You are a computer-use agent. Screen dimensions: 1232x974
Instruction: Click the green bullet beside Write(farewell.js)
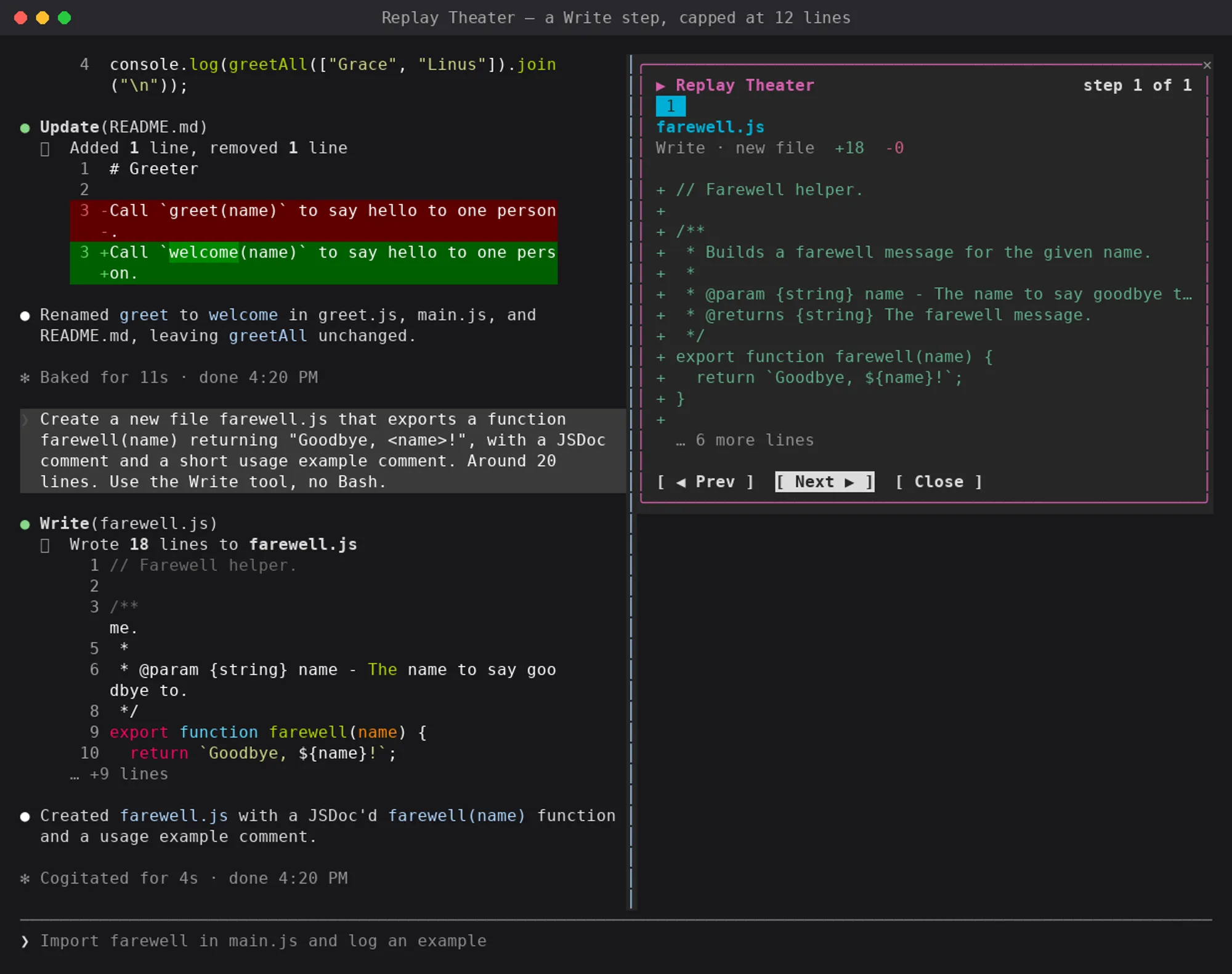click(25, 524)
